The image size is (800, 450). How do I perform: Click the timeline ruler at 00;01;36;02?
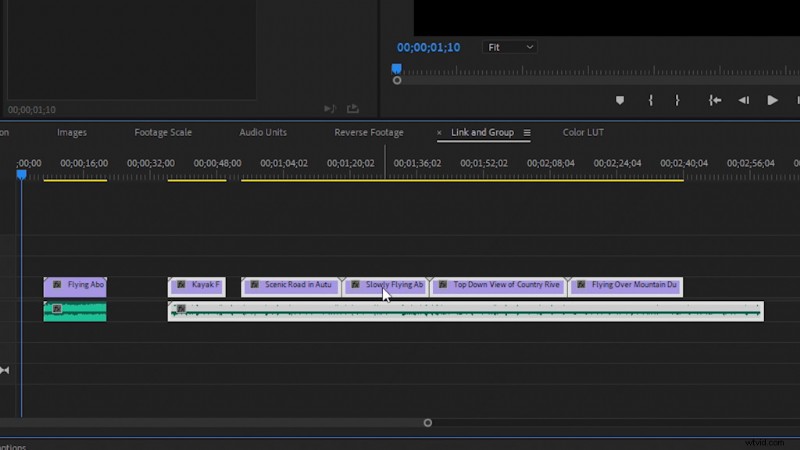point(417,163)
